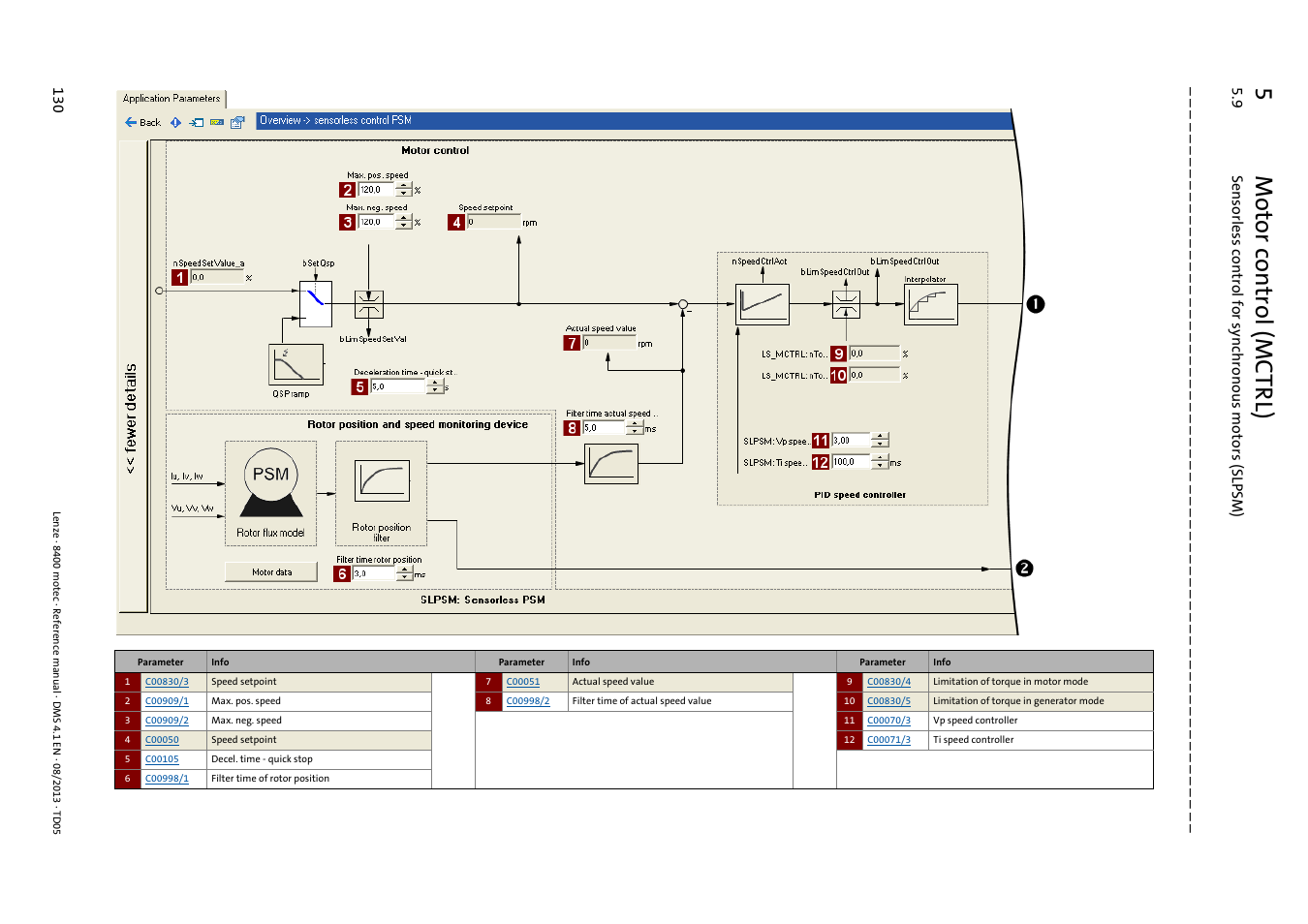
Task: Click 'SLPSM: Sensorless PSM' label
Action: coord(483,600)
